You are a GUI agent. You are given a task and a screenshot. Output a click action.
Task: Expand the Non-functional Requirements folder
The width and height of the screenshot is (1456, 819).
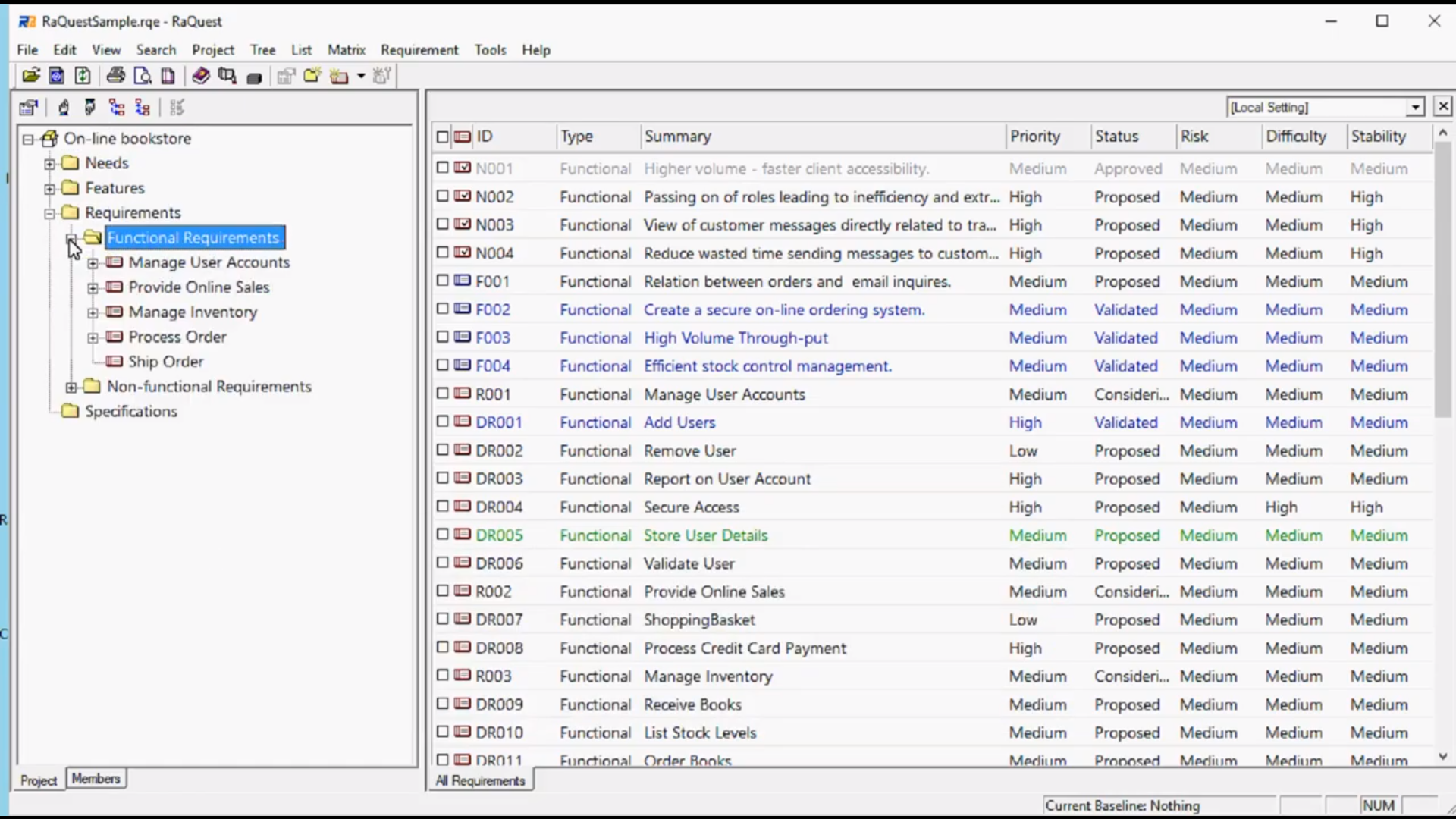tap(71, 387)
